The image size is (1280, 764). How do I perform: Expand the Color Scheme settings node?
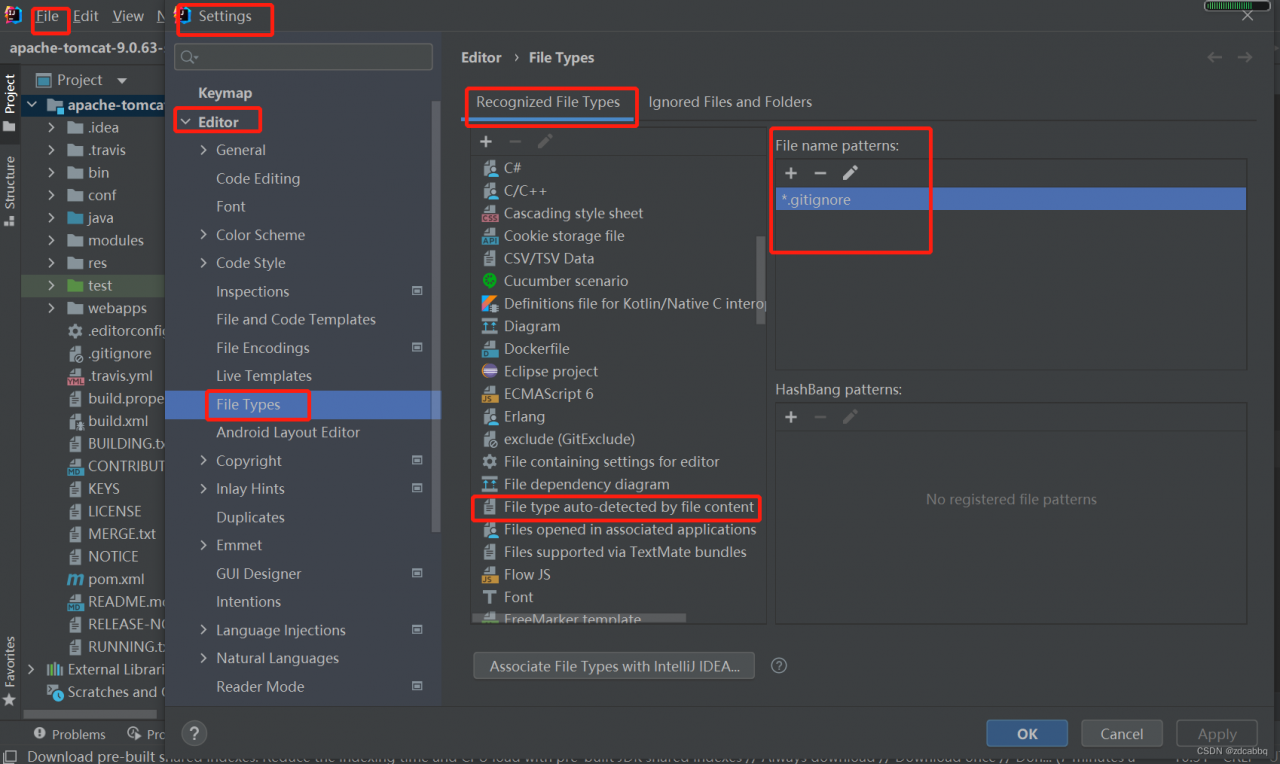coord(204,235)
